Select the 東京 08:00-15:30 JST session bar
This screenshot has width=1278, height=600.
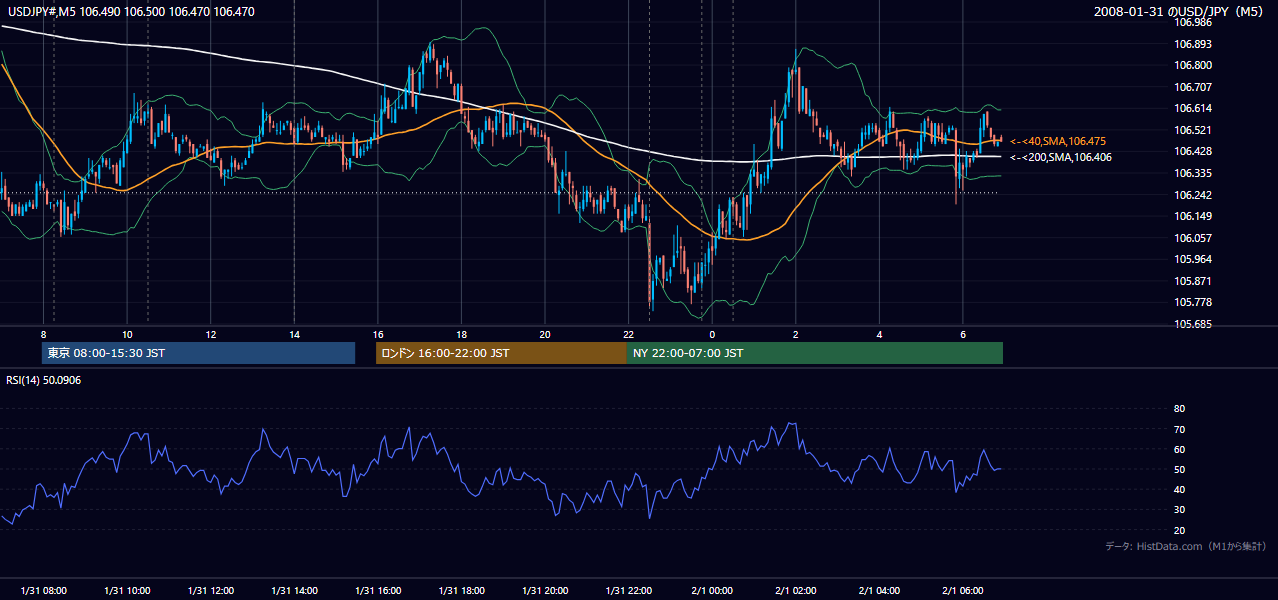pyautogui.click(x=199, y=353)
